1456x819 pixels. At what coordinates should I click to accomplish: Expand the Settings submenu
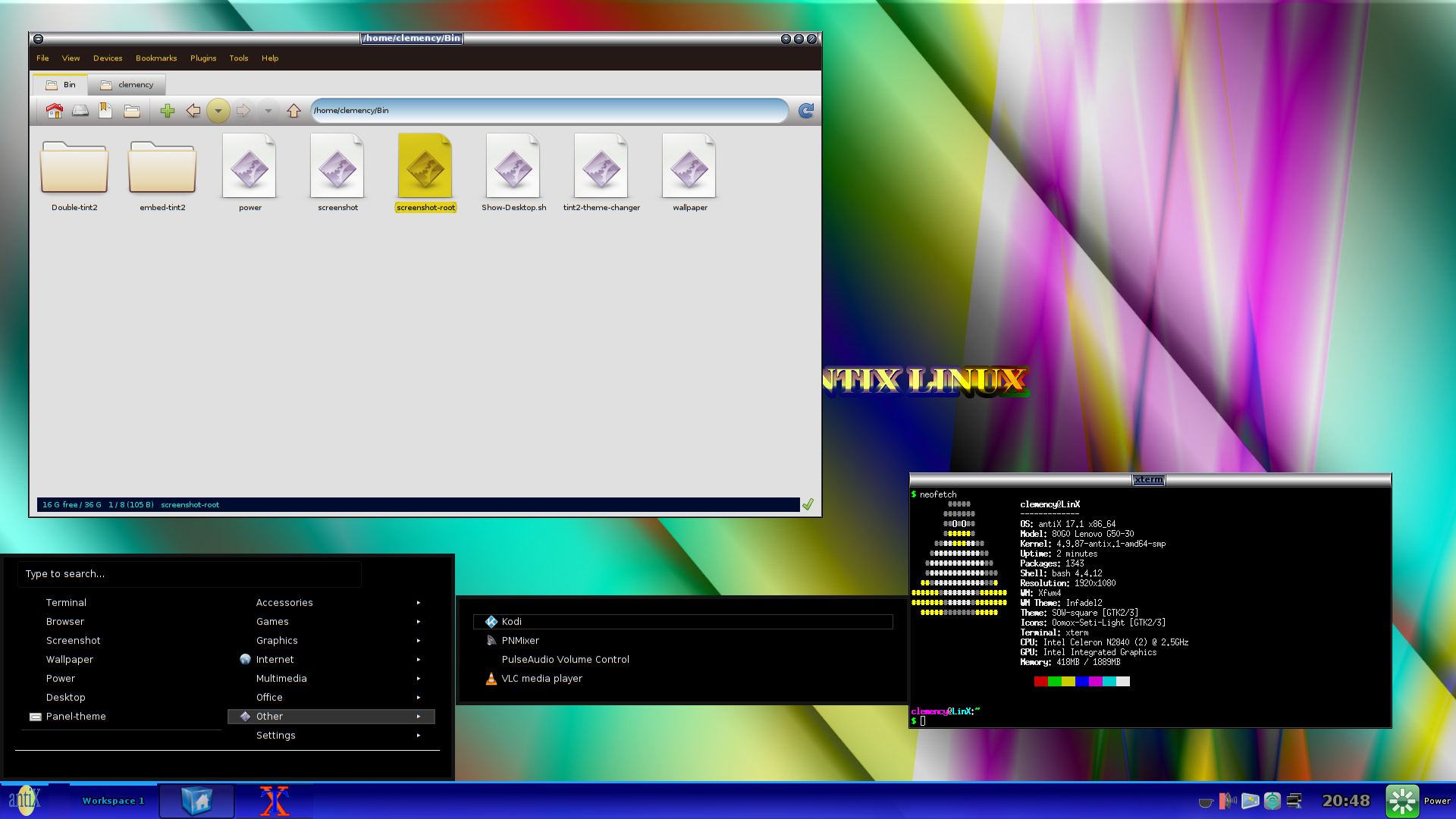point(331,736)
